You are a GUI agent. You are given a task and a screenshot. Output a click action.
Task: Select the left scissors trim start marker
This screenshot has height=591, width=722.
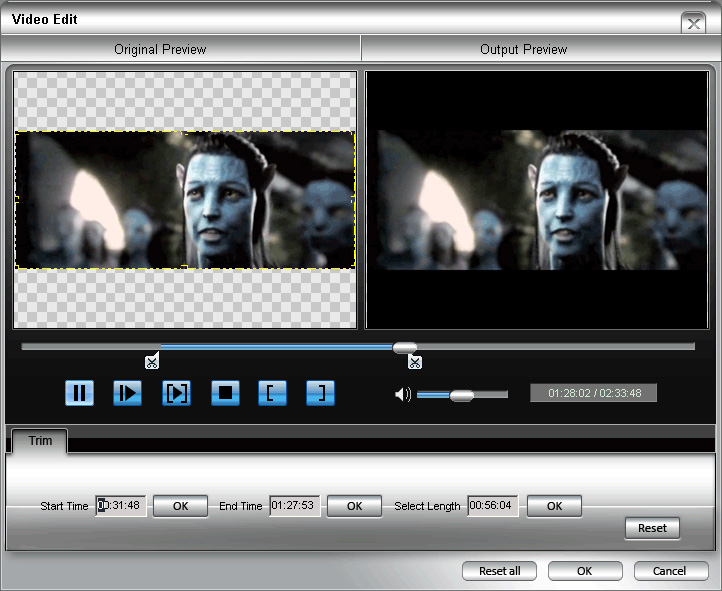(152, 361)
